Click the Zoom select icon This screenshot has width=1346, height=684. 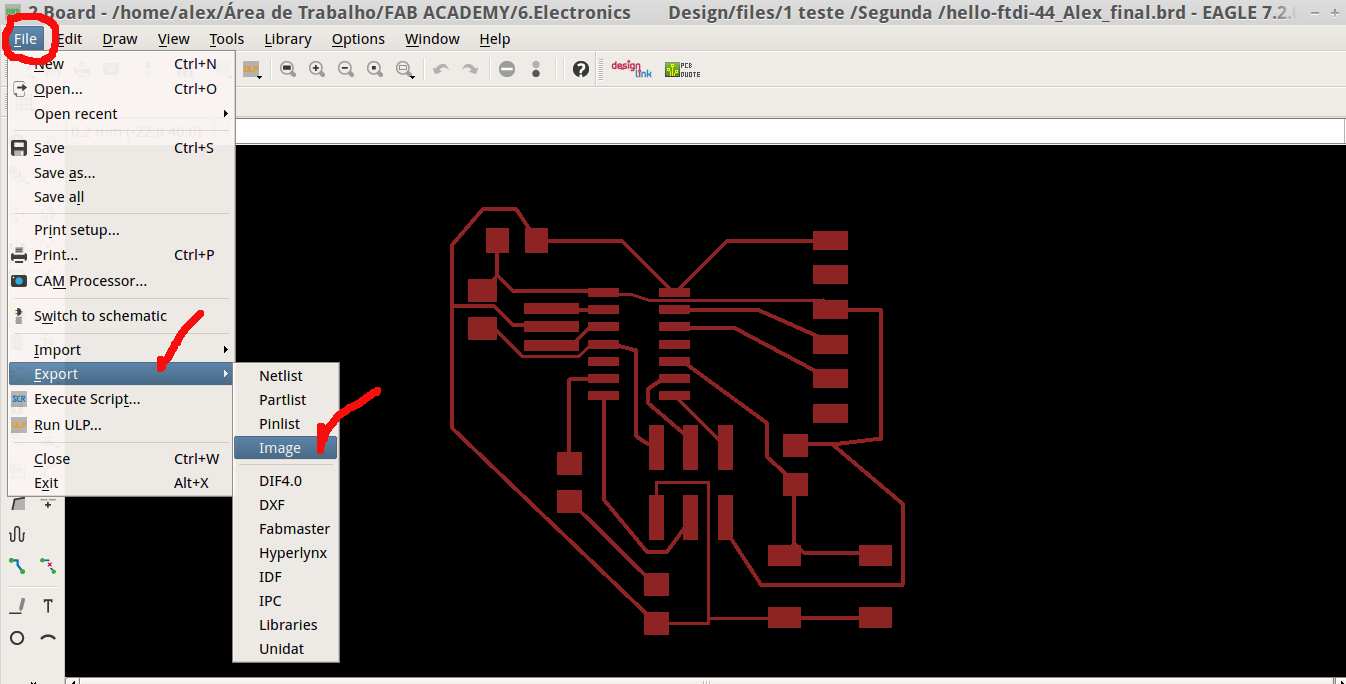coord(405,69)
